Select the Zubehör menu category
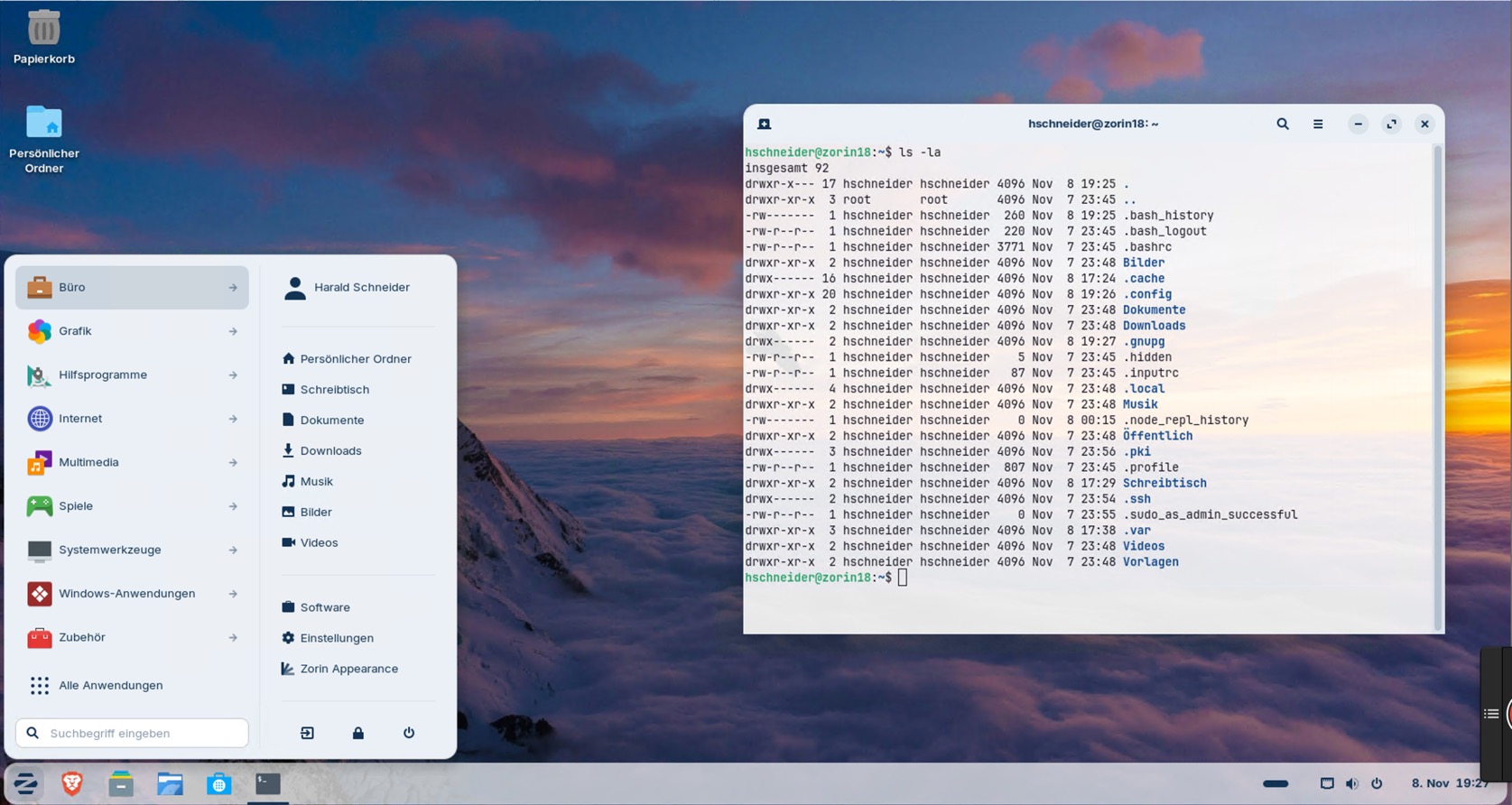Viewport: 1512px width, 805px height. (x=132, y=638)
